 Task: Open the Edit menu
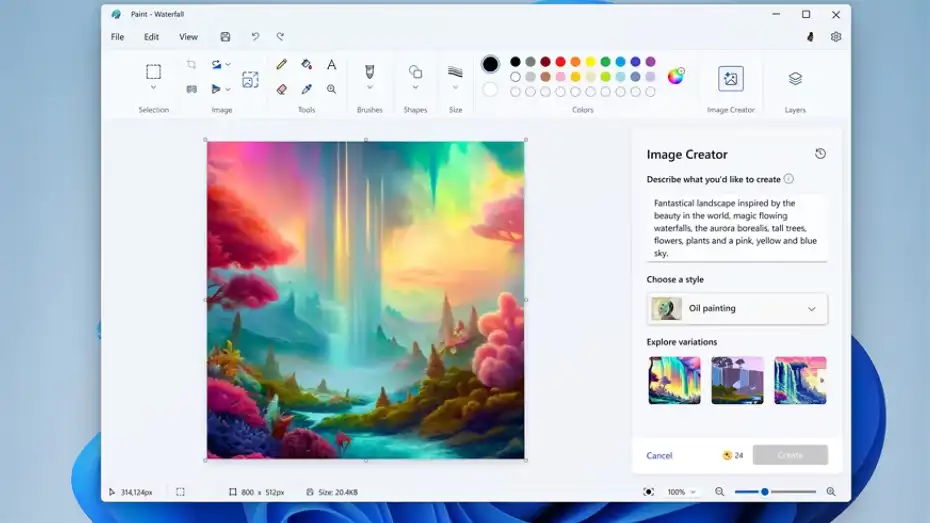(151, 37)
